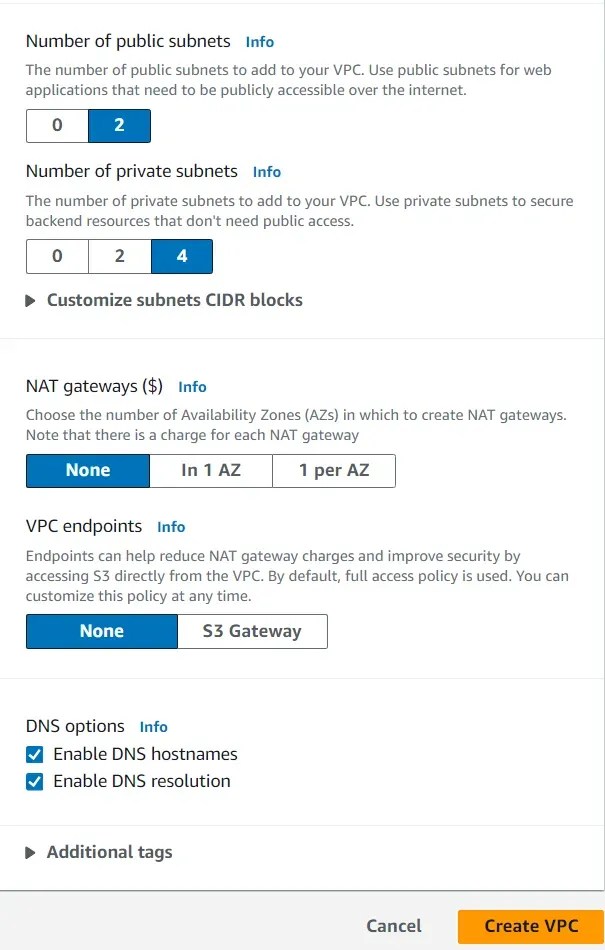This screenshot has width=605, height=950.
Task: Open Info for private subnets
Action: (266, 172)
